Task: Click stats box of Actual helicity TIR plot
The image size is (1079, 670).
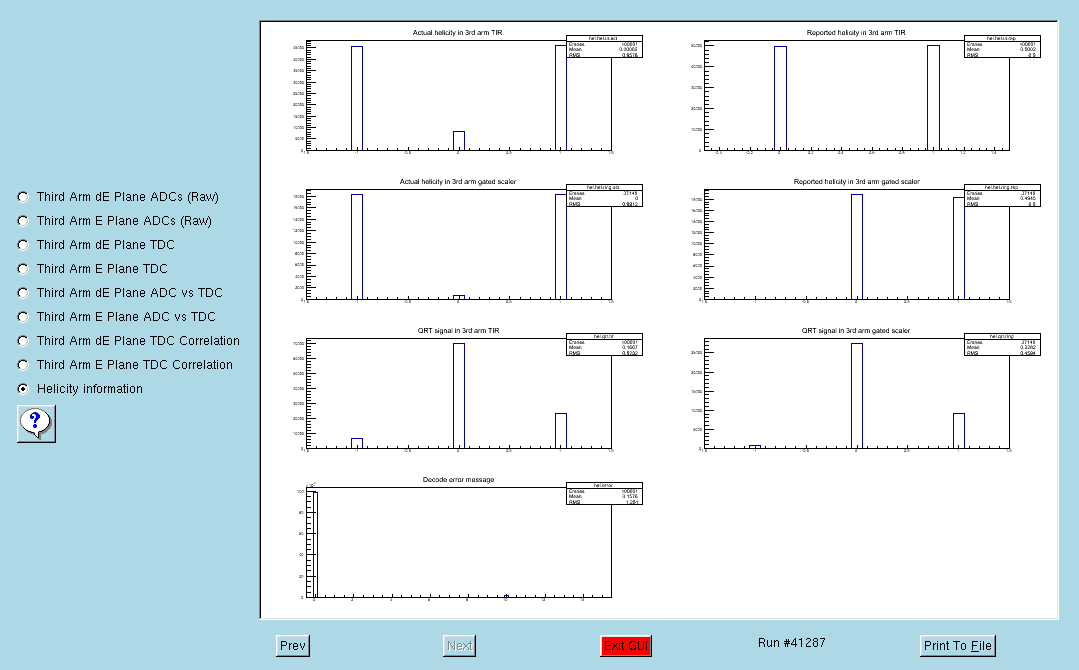Action: [x=604, y=46]
